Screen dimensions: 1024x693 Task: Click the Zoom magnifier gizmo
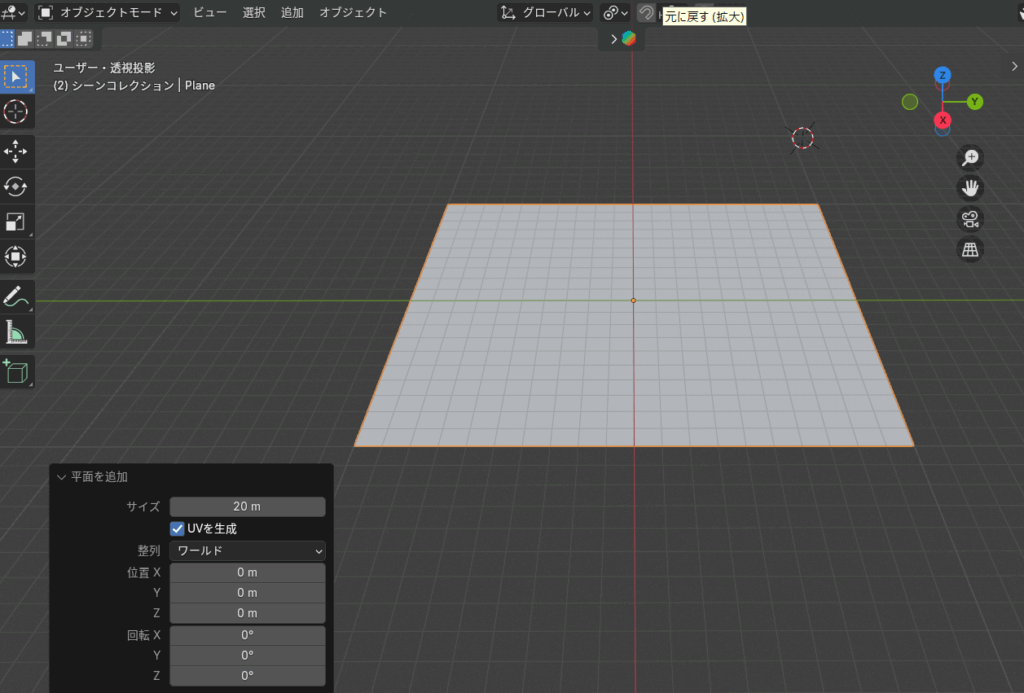point(969,157)
